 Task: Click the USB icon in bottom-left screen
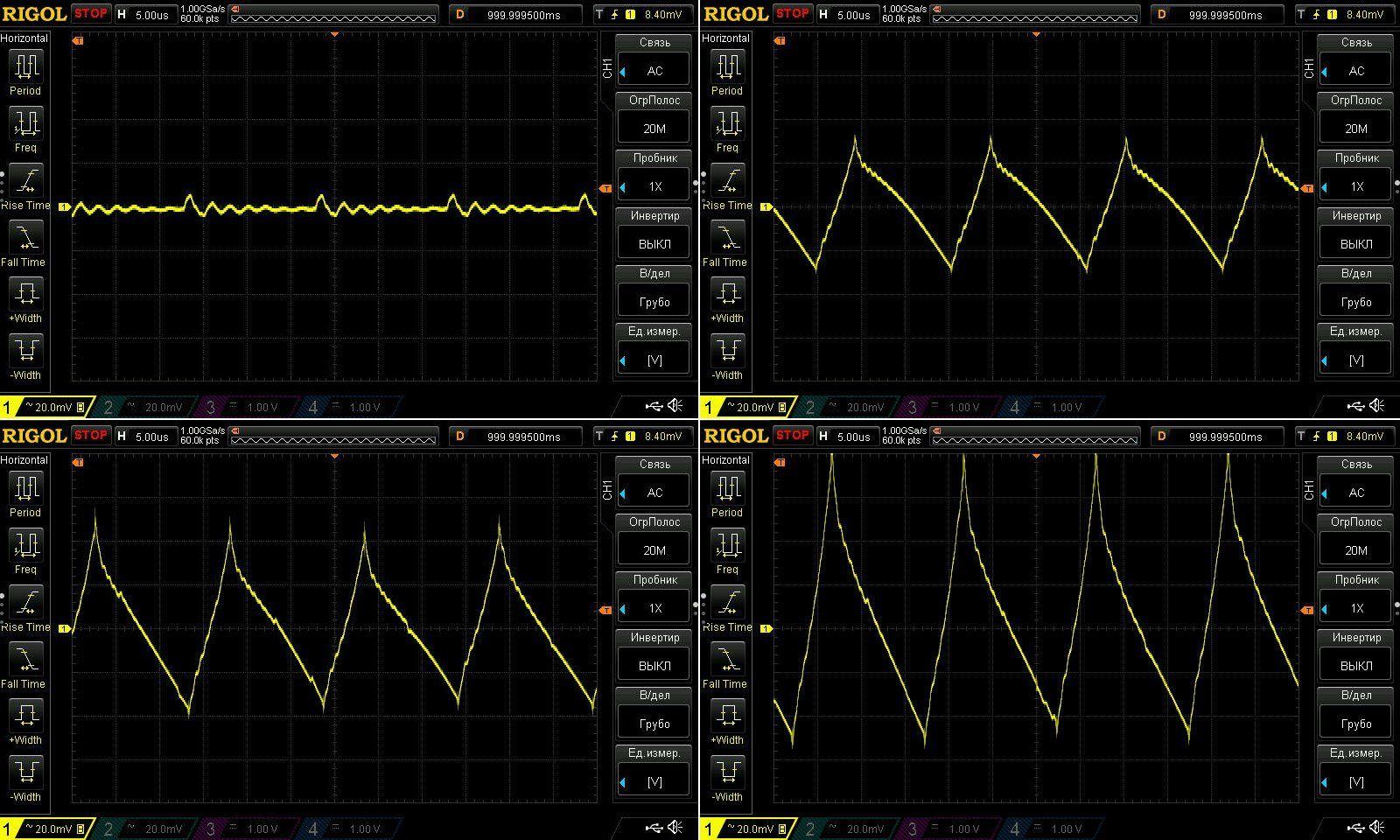pyautogui.click(x=654, y=828)
